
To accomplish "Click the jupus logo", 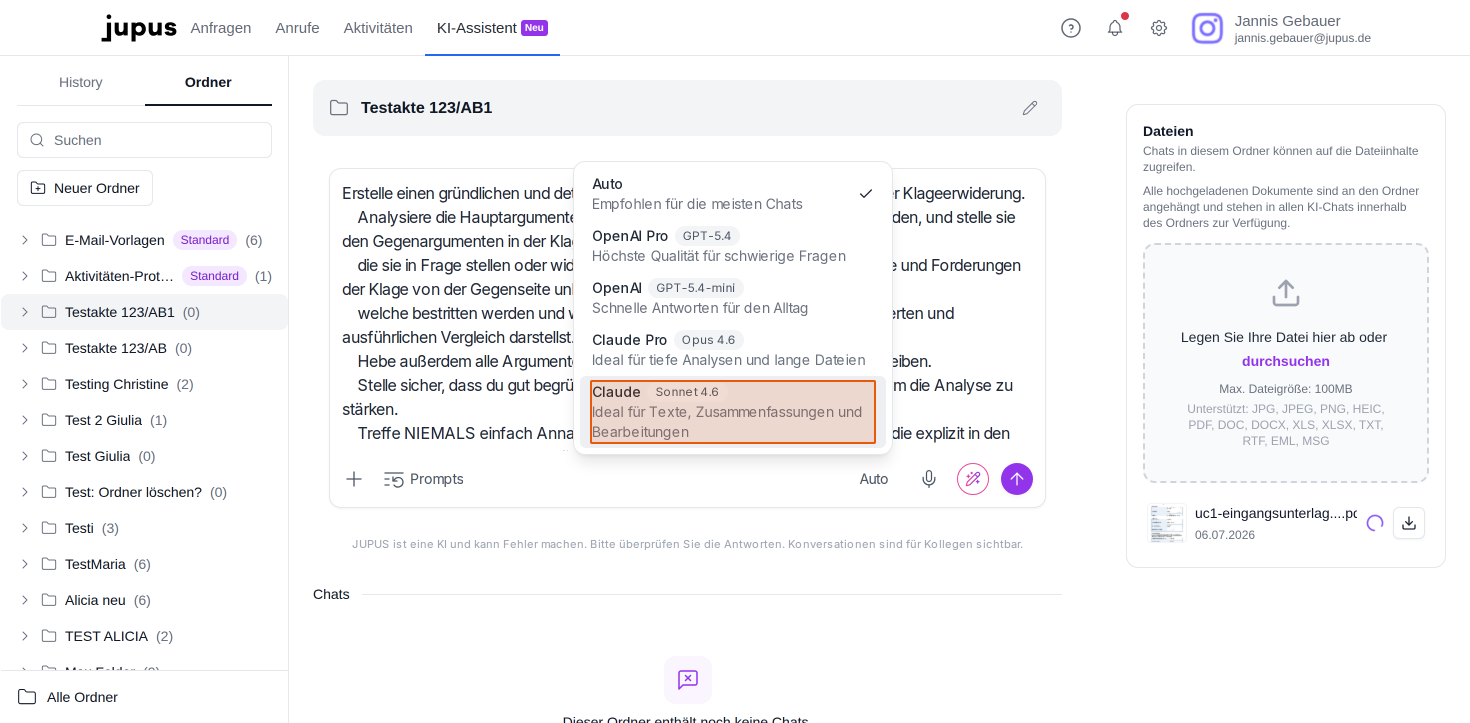I will pos(139,28).
